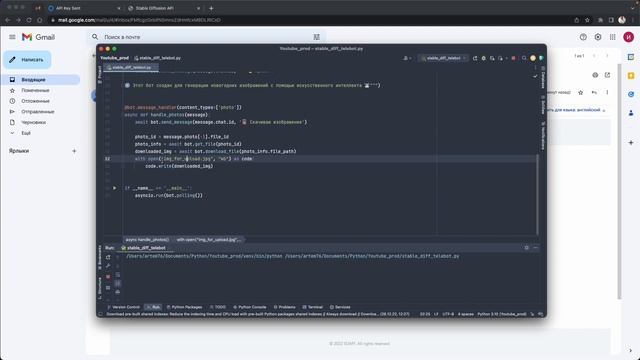Open the Problems tool window

(x=284, y=307)
